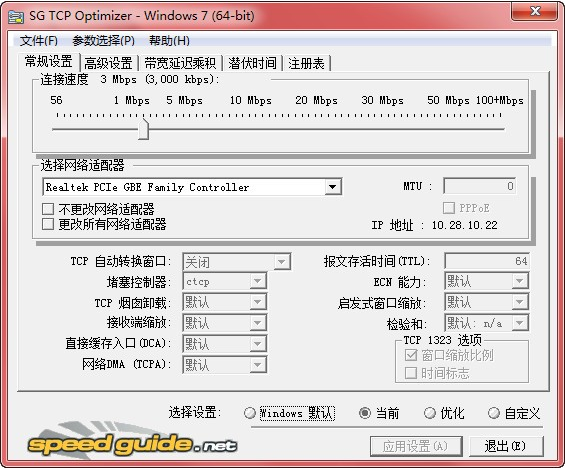Click the MTU input field
This screenshot has width=565, height=468.
(x=480, y=186)
